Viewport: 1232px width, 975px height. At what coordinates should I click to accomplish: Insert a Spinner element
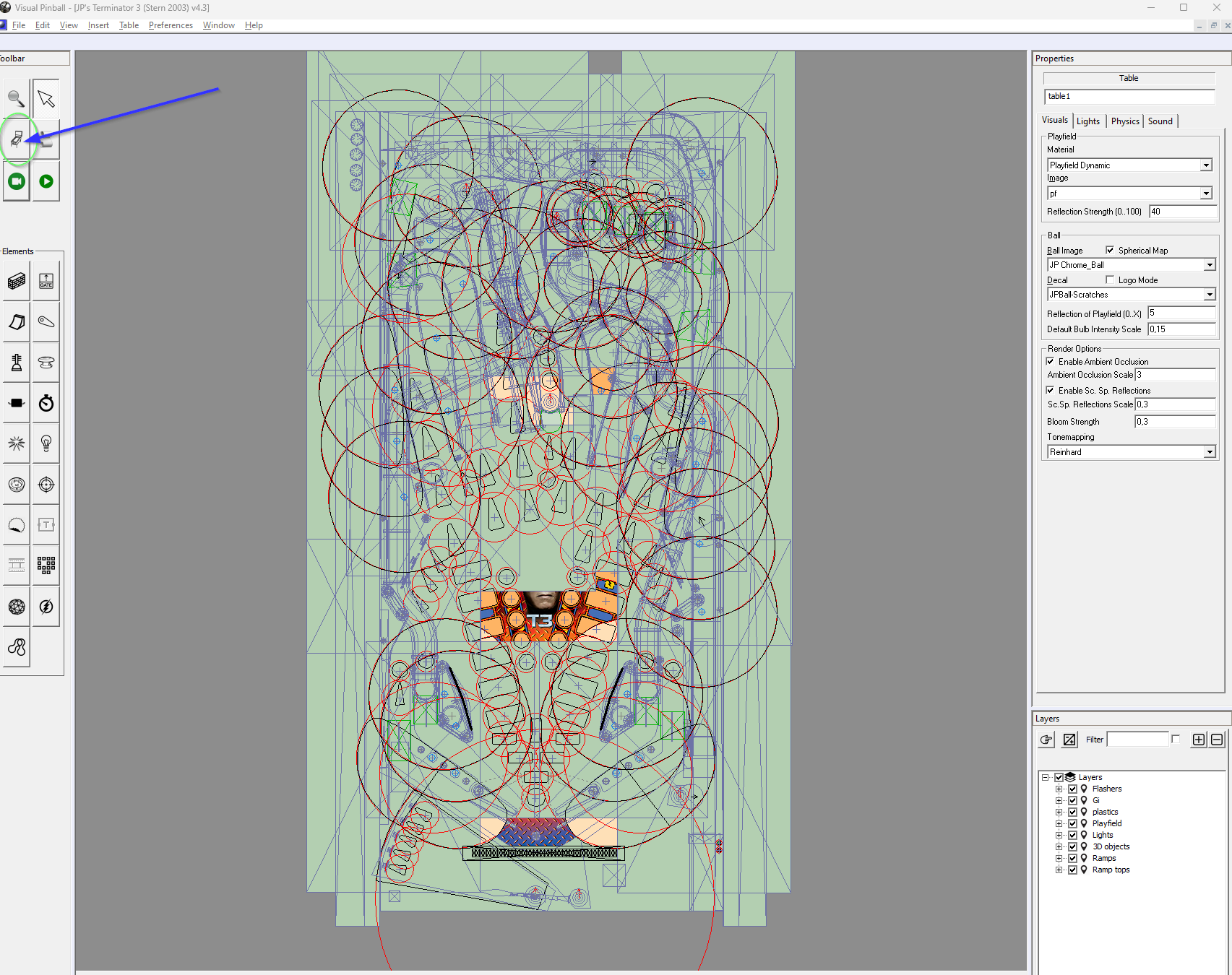pyautogui.click(x=17, y=403)
